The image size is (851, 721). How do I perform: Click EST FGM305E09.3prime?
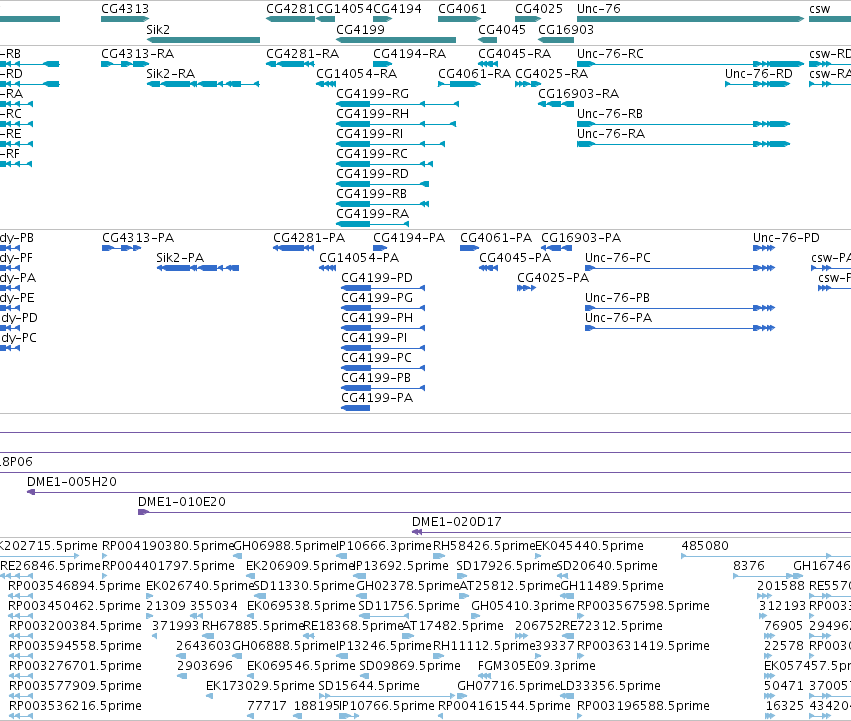coord(537,666)
